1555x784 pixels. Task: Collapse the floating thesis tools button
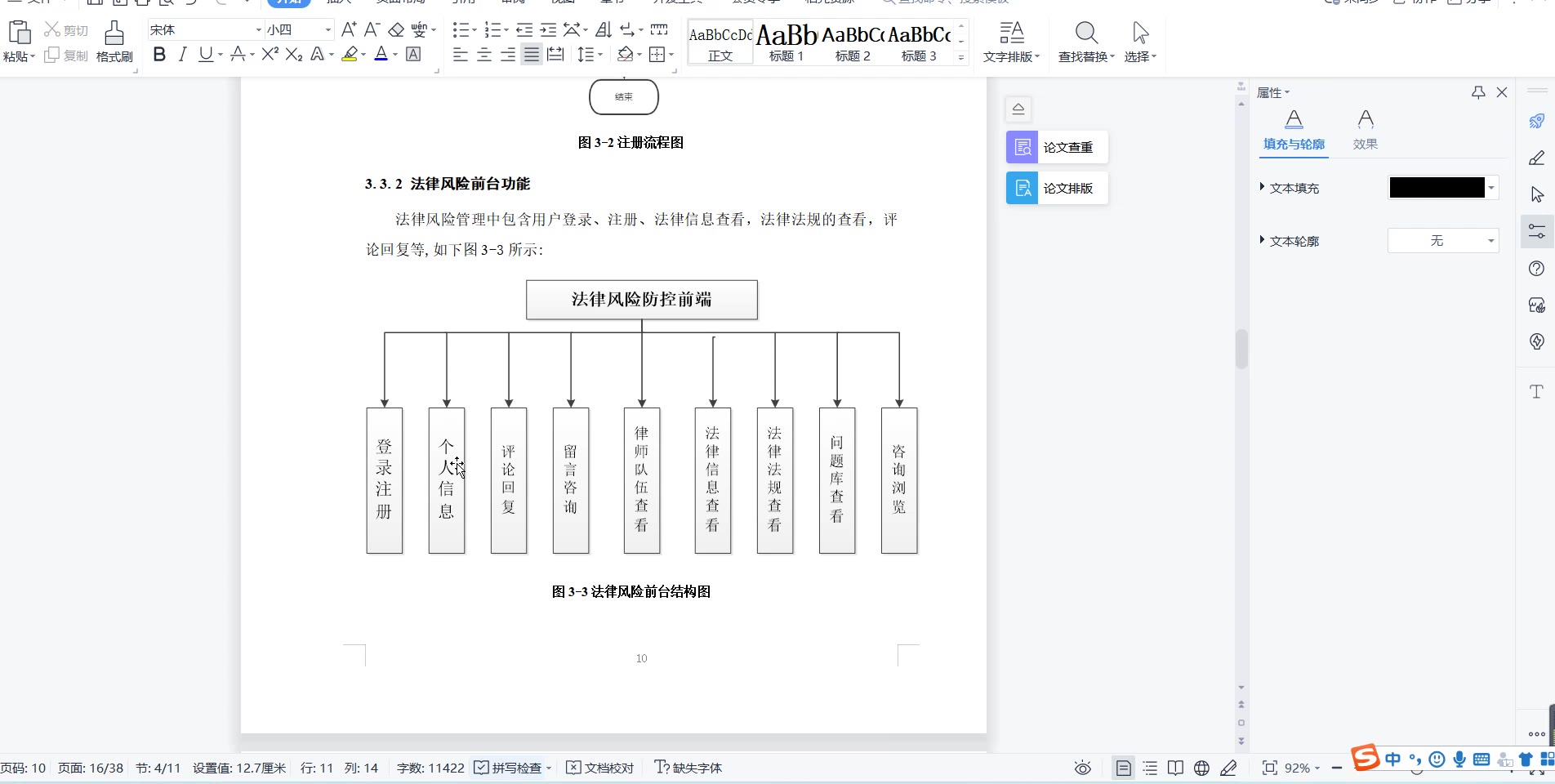pos(1018,109)
